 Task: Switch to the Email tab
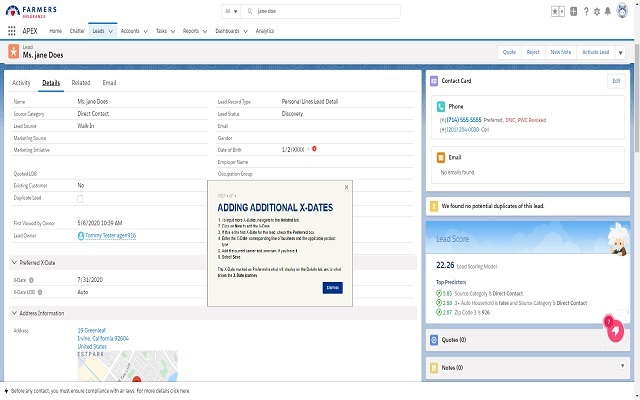coord(109,83)
